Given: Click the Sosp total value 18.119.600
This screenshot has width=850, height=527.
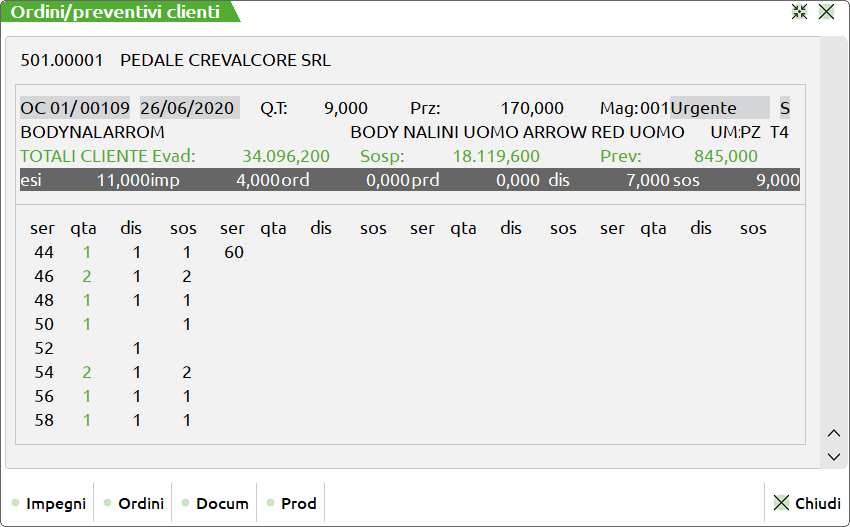Looking at the screenshot, I should [x=496, y=156].
